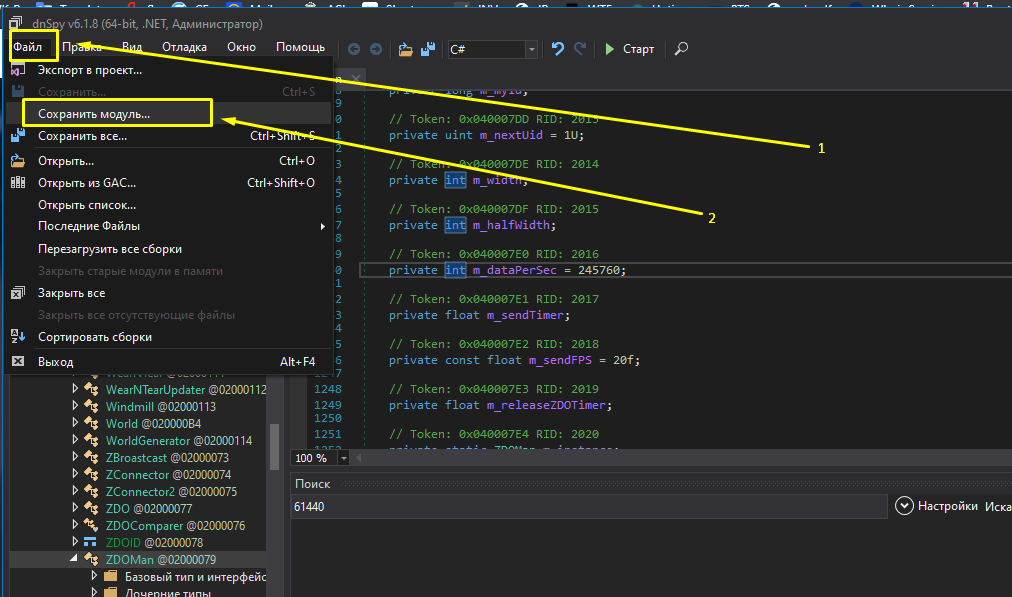1012x597 pixels.
Task: Click the open file toolbar icon
Action: click(x=405, y=48)
